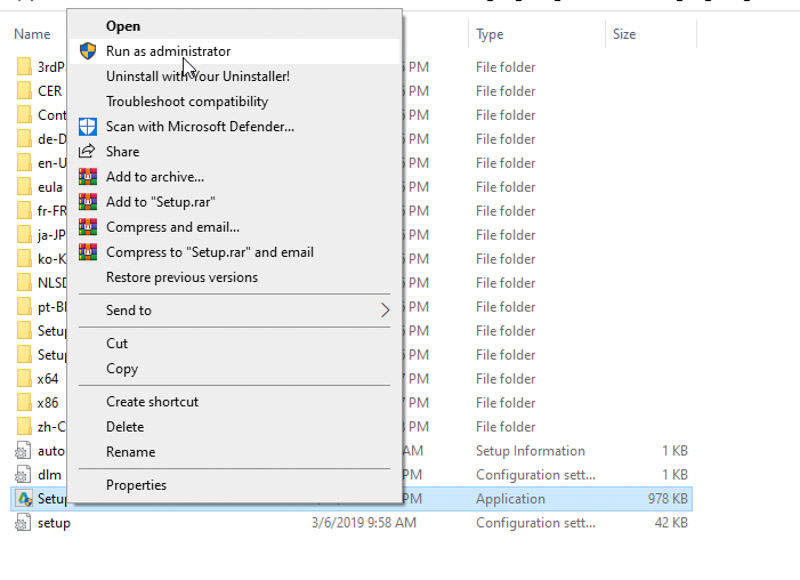Screen dimensions: 800x580
Task: Select Rename from the context menu
Action: tap(132, 451)
